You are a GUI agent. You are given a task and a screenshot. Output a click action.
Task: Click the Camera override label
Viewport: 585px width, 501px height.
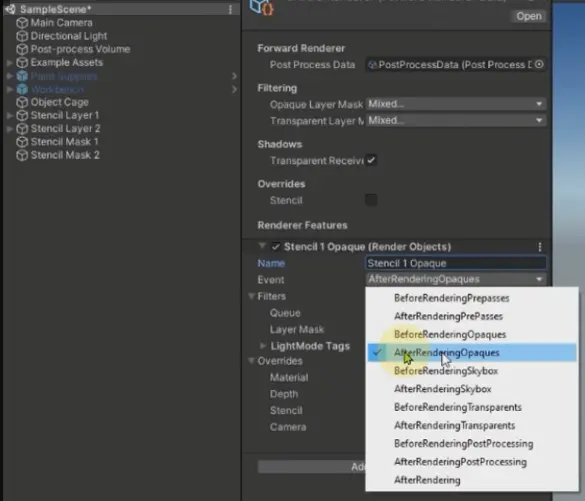(288, 427)
